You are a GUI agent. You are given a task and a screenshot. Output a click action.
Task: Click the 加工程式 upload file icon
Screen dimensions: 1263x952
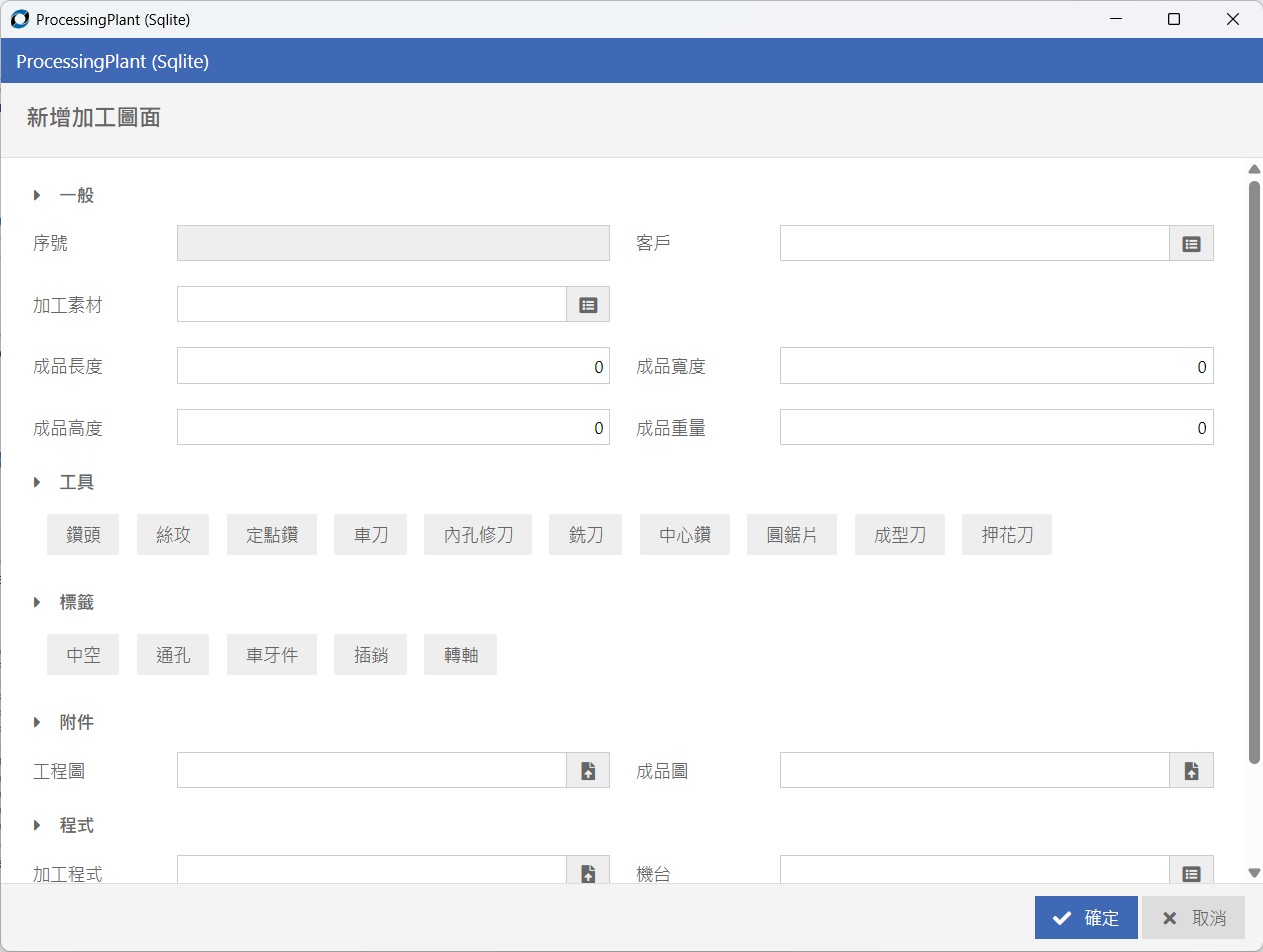pos(588,870)
